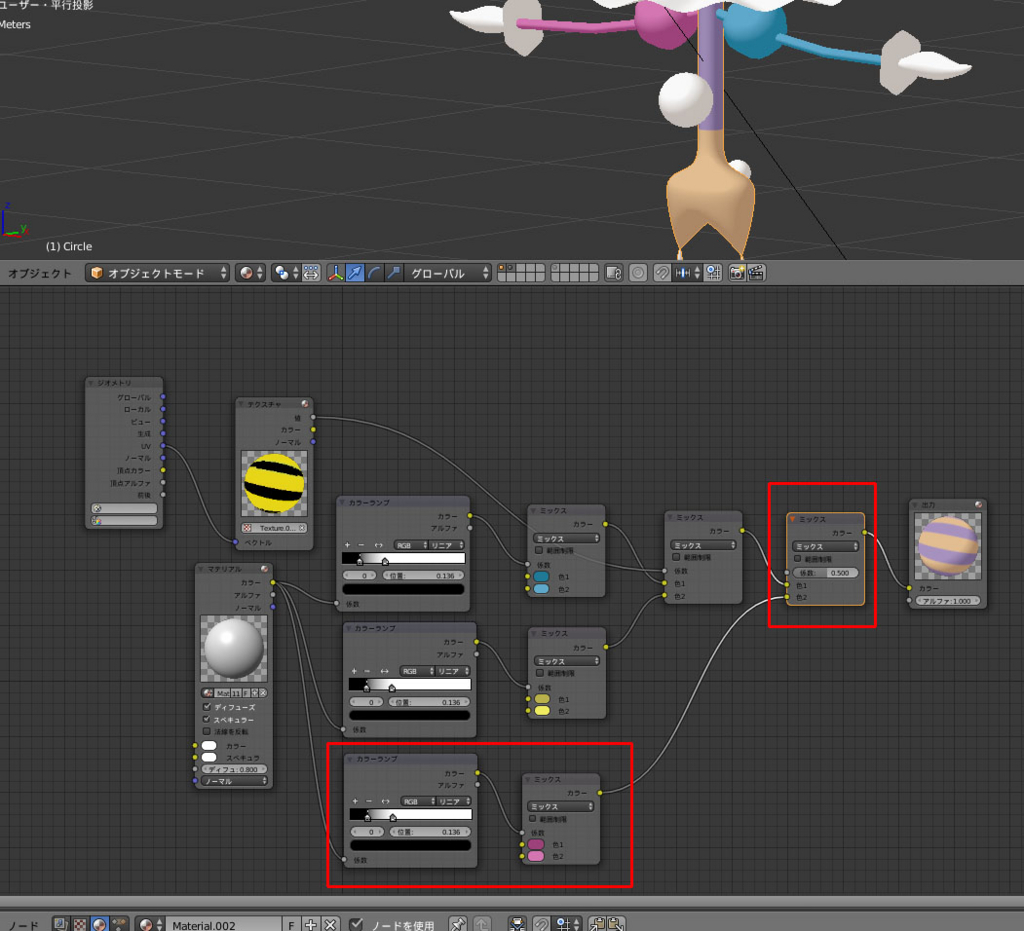
Task: Toggle snap magnet in viewport header
Action: click(662, 273)
